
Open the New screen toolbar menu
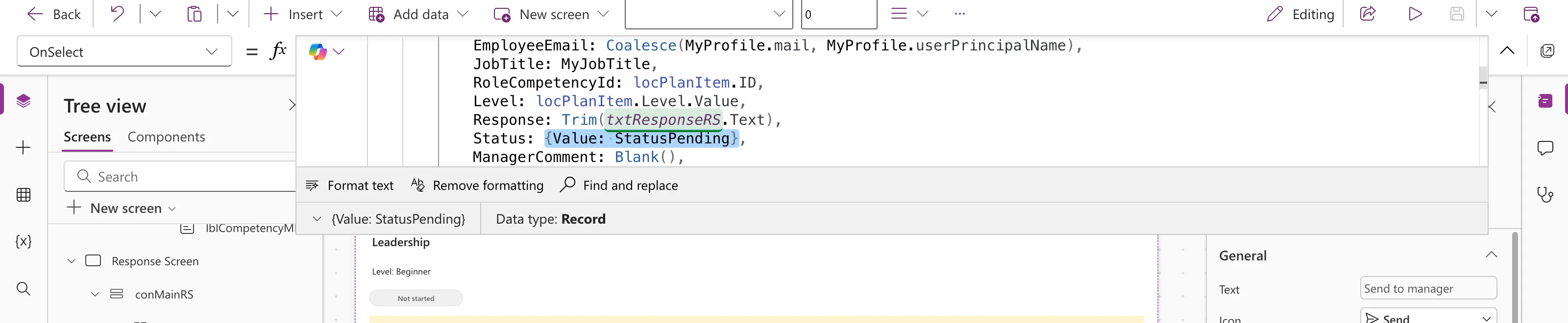point(551,14)
